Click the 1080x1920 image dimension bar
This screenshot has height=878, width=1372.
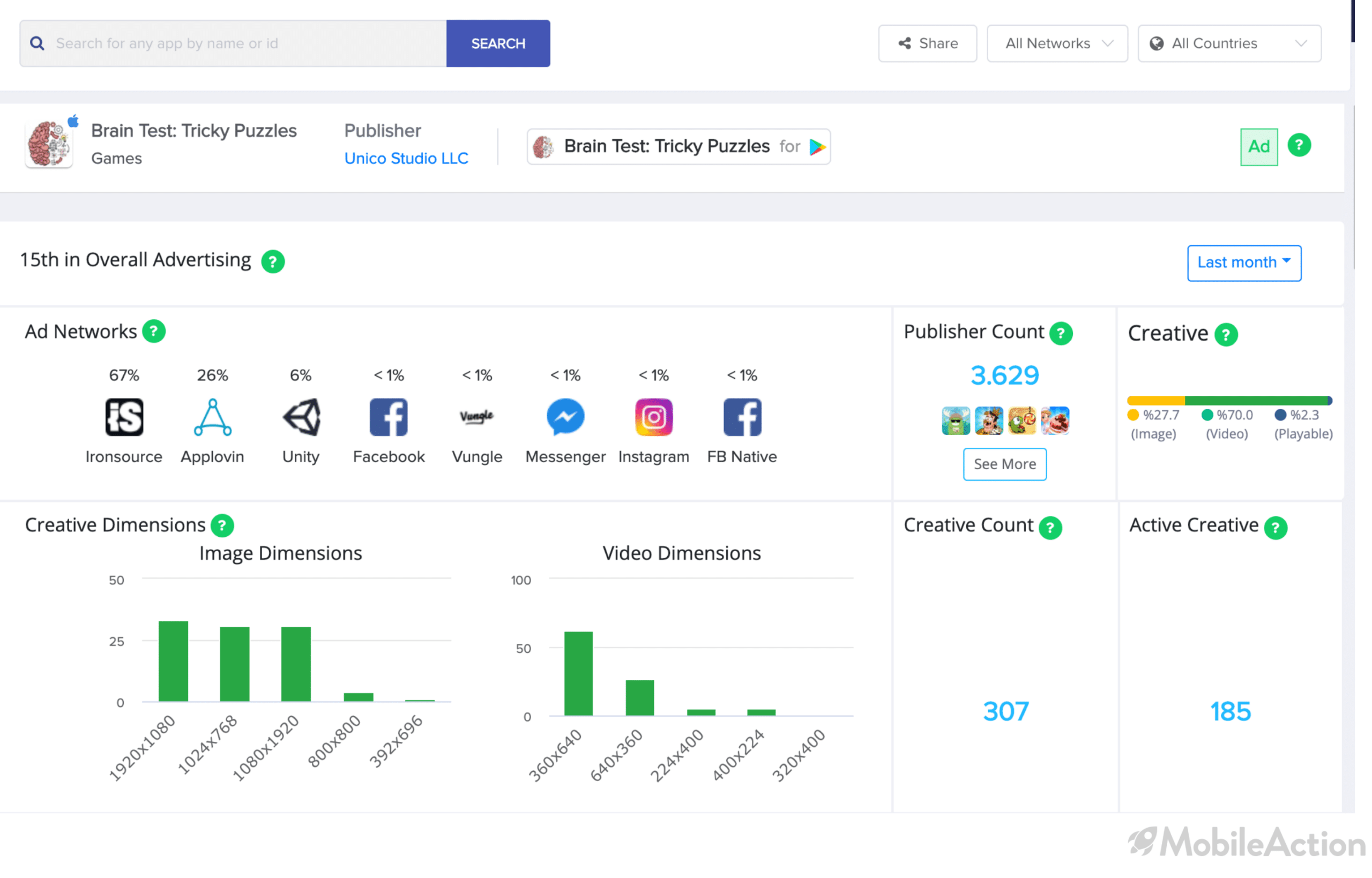click(296, 664)
